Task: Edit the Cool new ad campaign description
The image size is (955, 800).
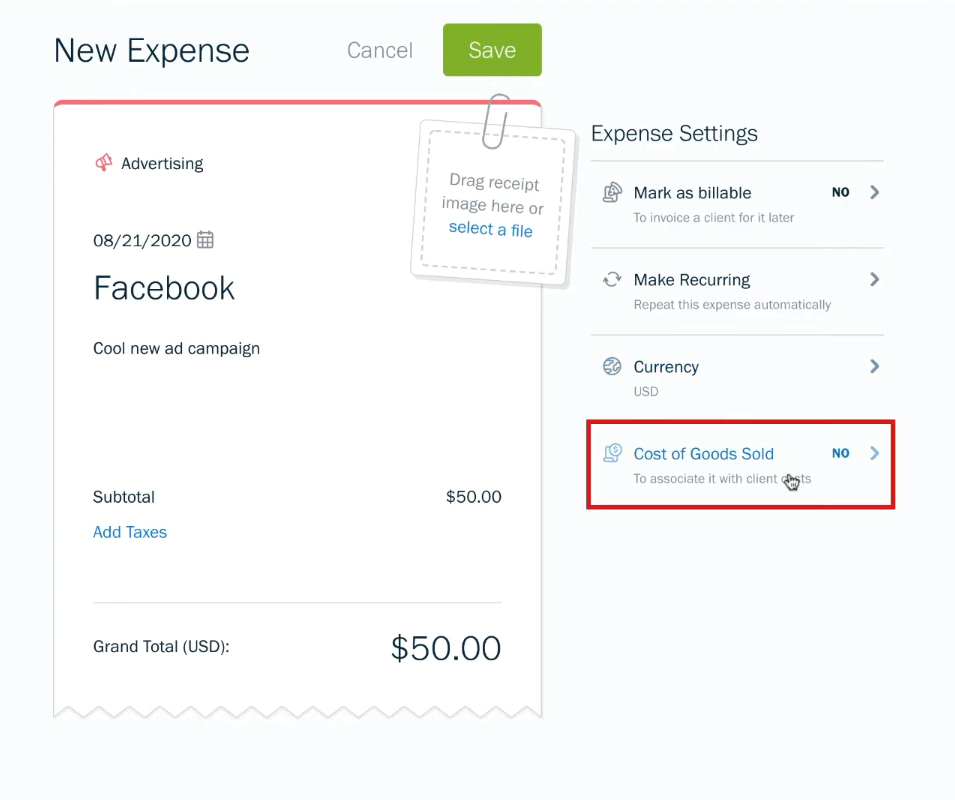Action: click(177, 348)
